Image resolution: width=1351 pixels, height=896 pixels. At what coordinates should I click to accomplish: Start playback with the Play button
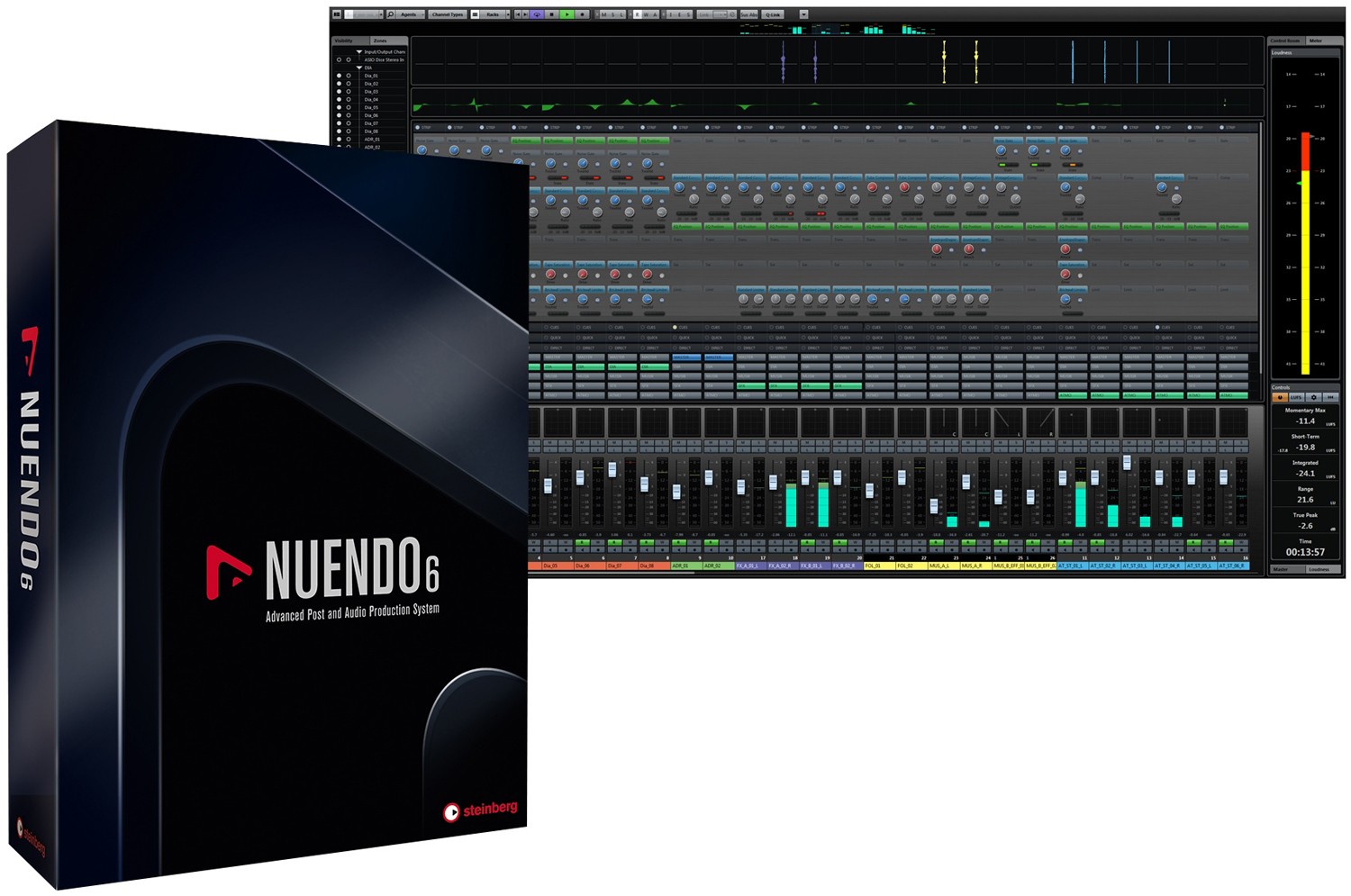(567, 14)
